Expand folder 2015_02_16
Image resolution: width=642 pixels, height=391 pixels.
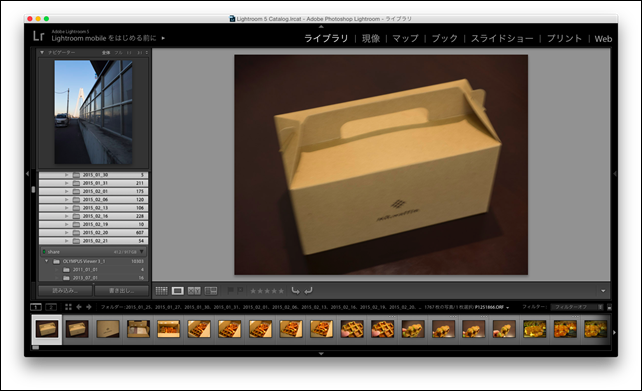coord(66,216)
